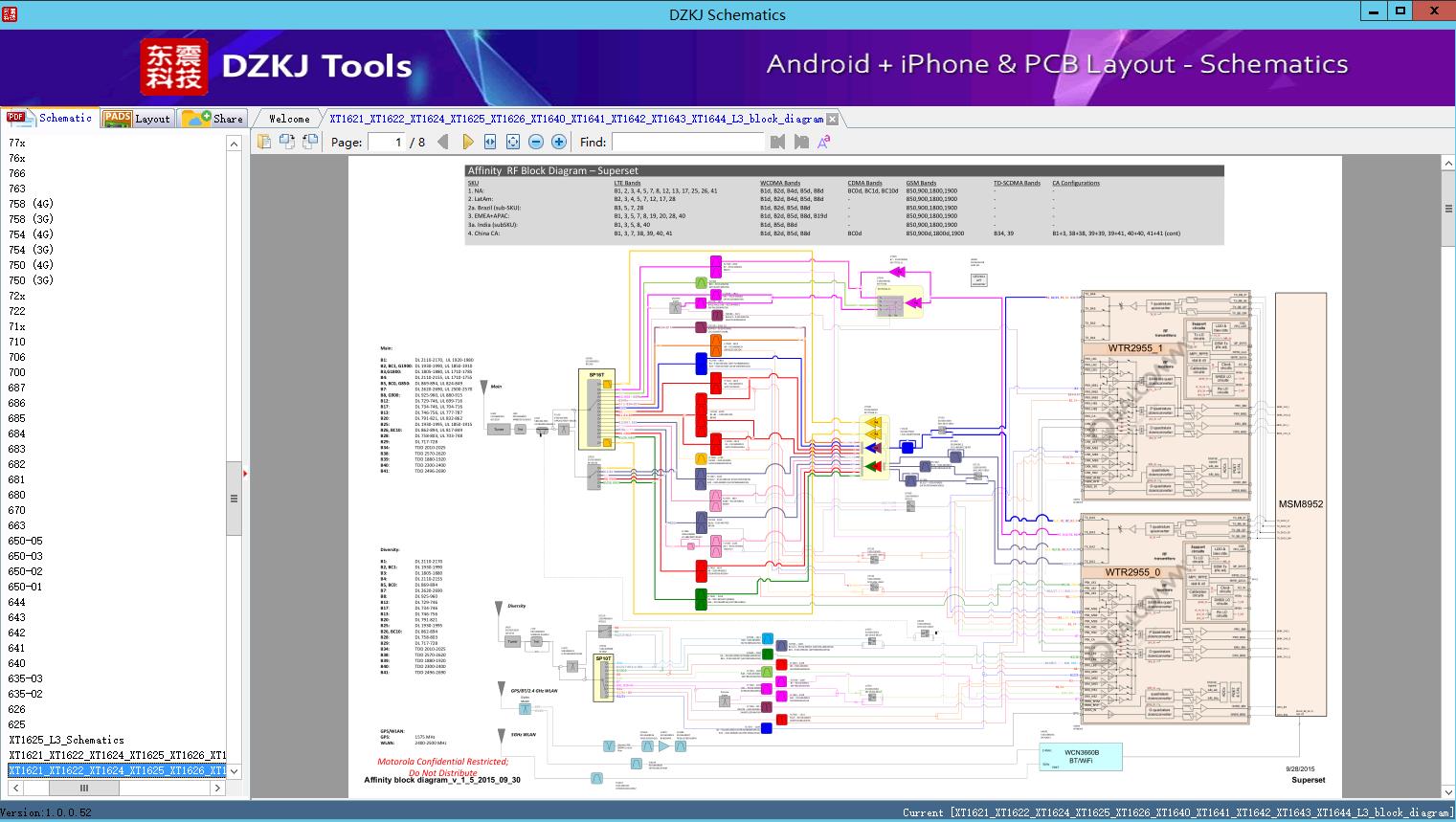
Task: Find the previous search match
Action: click(x=777, y=142)
